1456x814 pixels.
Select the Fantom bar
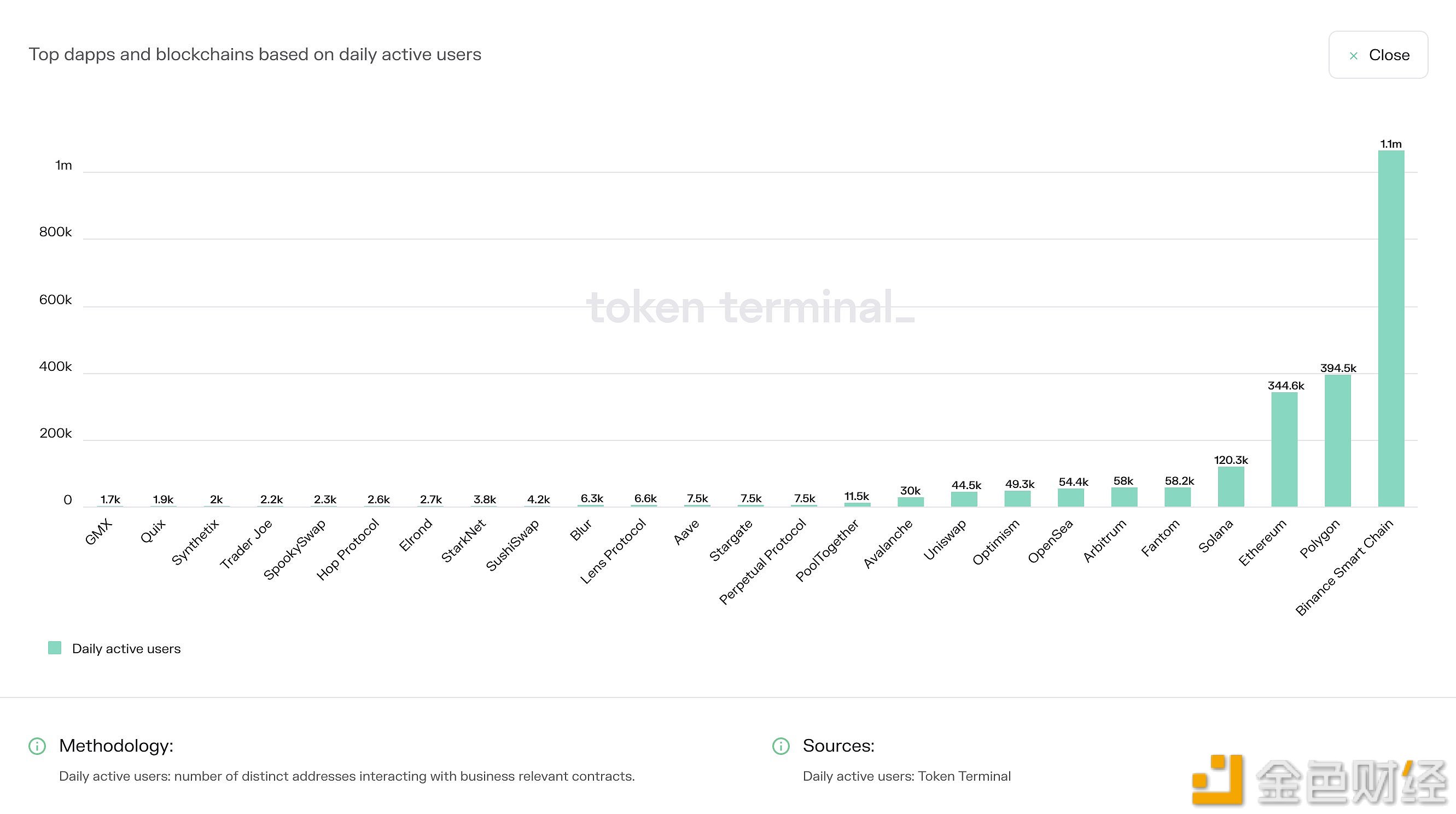[1178, 497]
